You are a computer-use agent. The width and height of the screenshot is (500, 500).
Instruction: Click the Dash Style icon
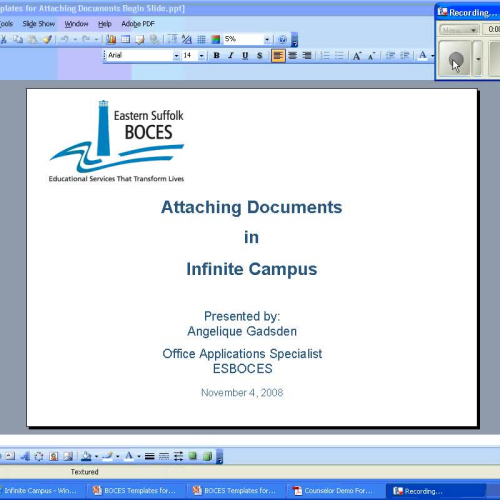[x=164, y=456]
